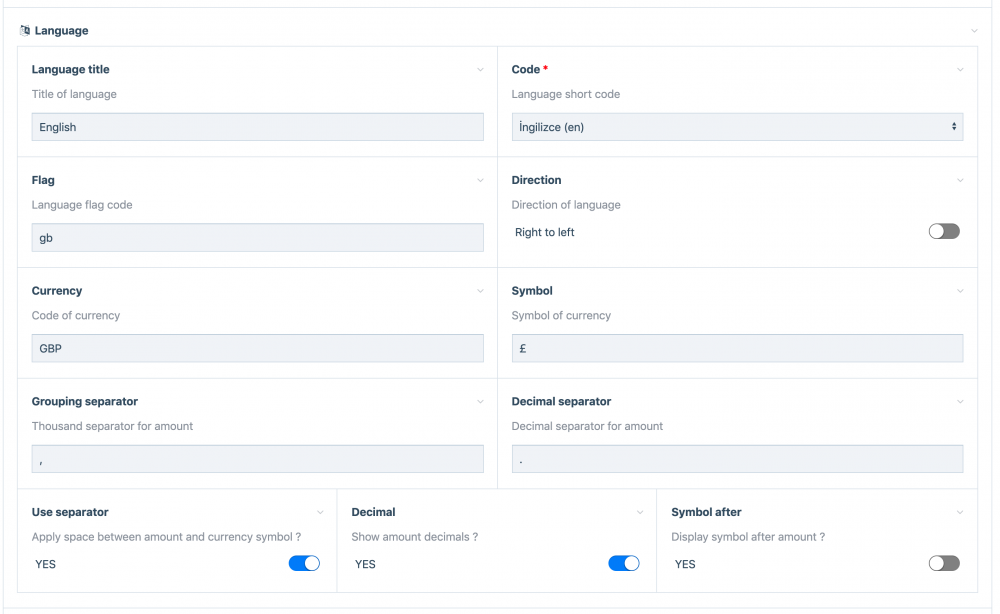
Task: Collapse the Language title field chevron
Action: pyautogui.click(x=481, y=70)
